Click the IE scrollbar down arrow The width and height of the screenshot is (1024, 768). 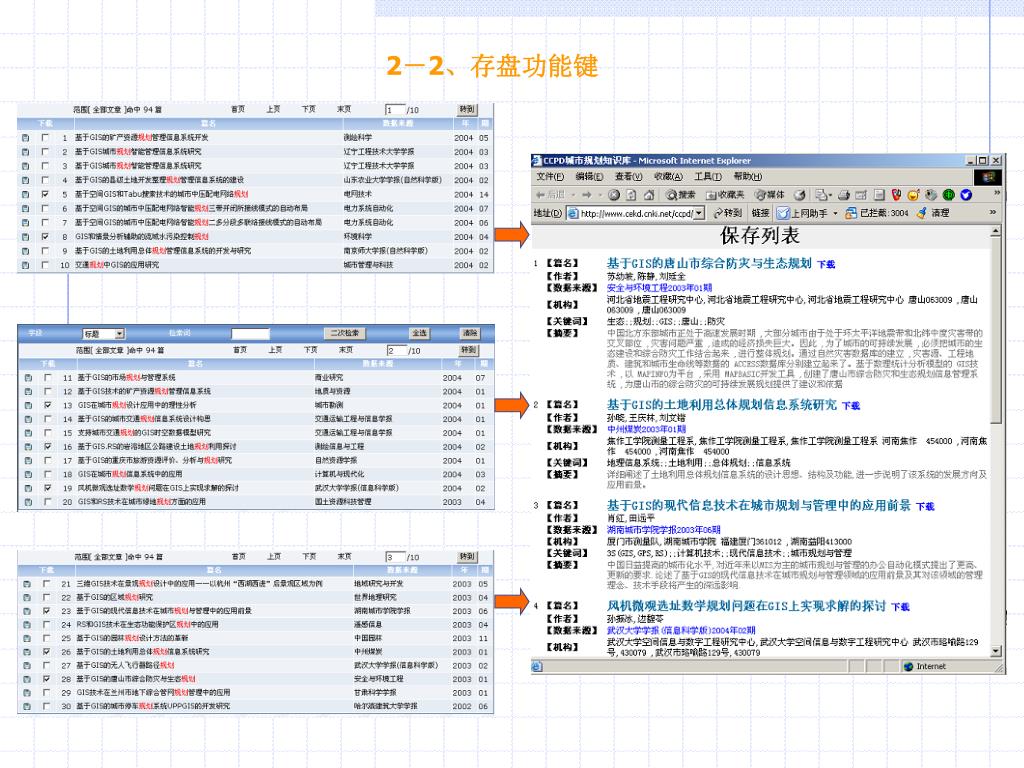996,651
